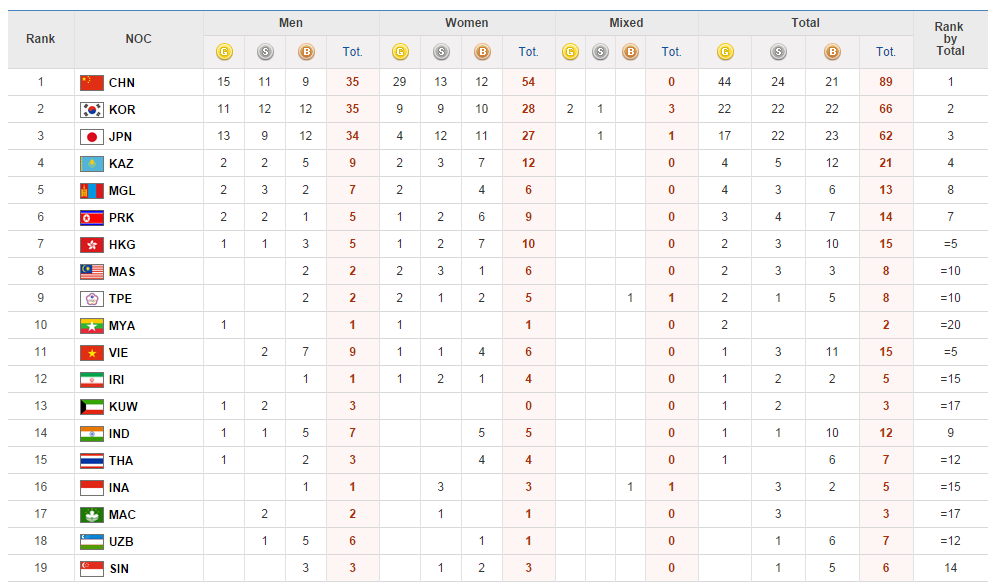This screenshot has width=1002, height=582.
Task: Click the Women bronze medal icon
Action: pyautogui.click(x=482, y=52)
